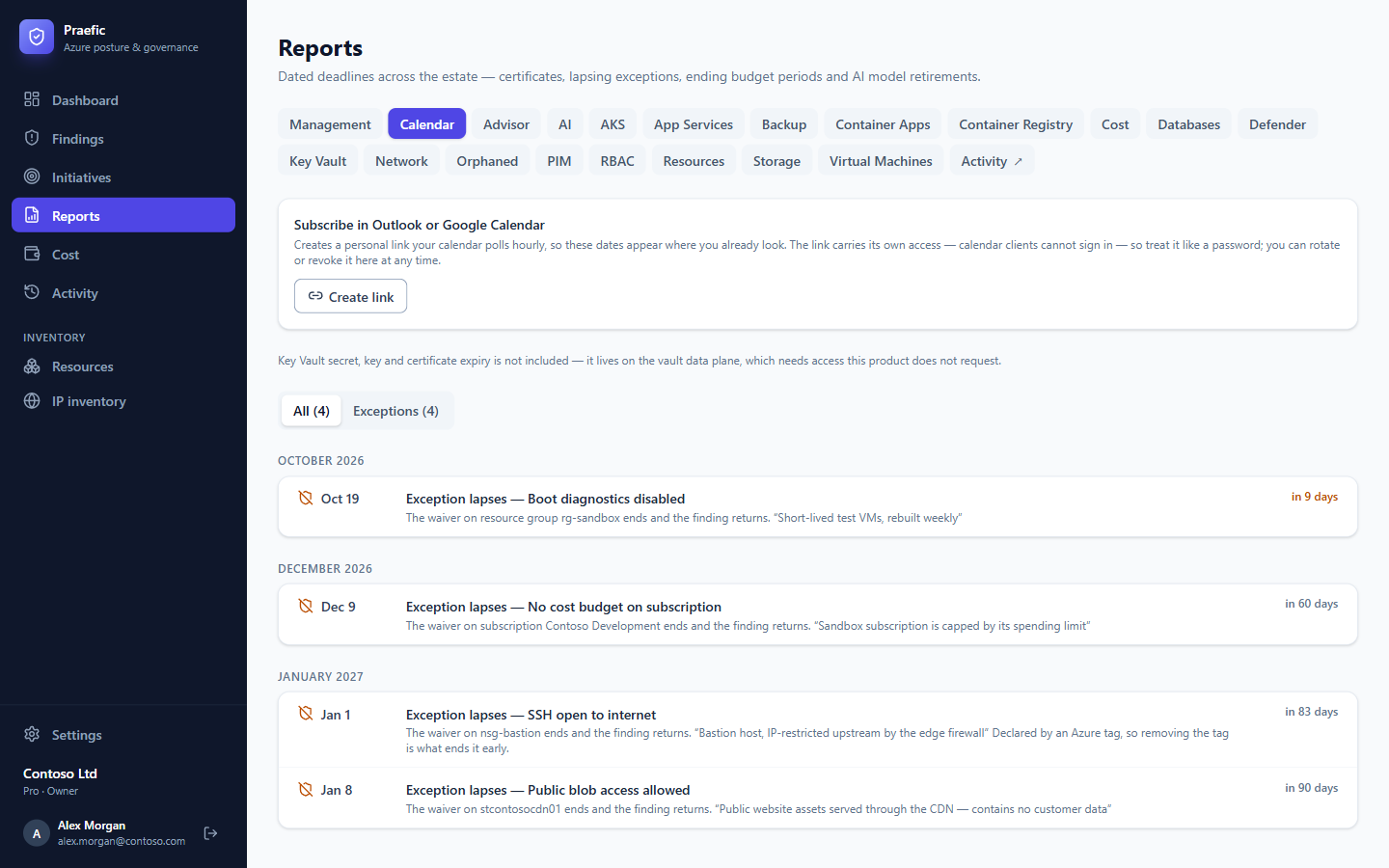Open the Orphaned report tab

[x=487, y=161]
